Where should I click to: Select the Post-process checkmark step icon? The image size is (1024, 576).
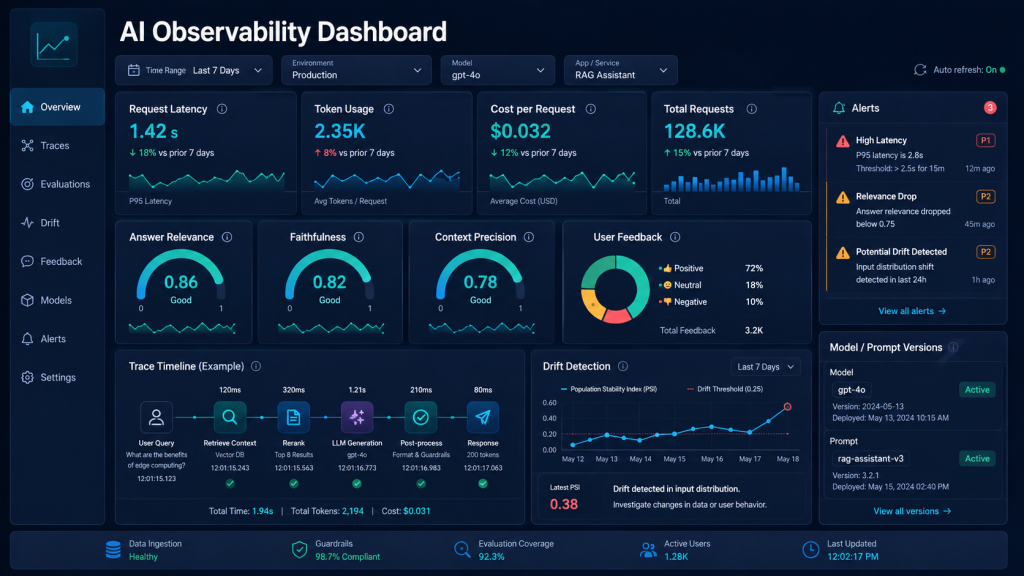(x=421, y=417)
